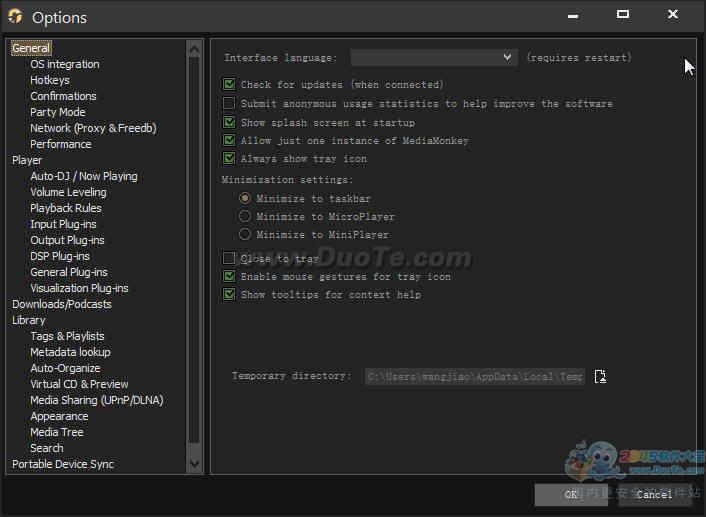Select Minimize to taskbar radio button
706x517 pixels.
tap(244, 198)
